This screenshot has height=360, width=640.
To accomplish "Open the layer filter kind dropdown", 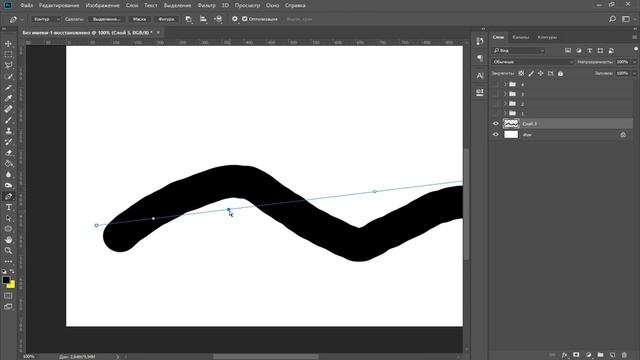I will tap(518, 51).
